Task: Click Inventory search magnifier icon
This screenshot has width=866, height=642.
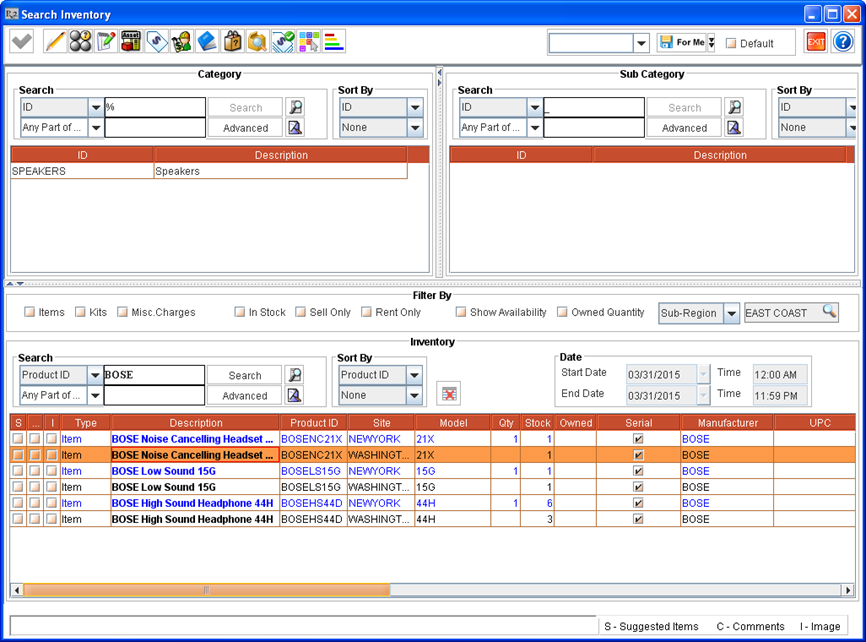Action: click(295, 375)
